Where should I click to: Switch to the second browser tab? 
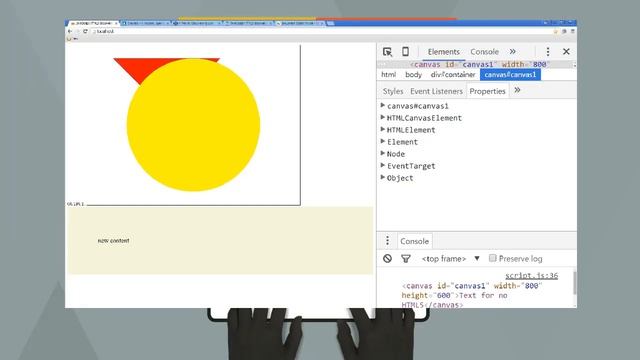(x=145, y=23)
